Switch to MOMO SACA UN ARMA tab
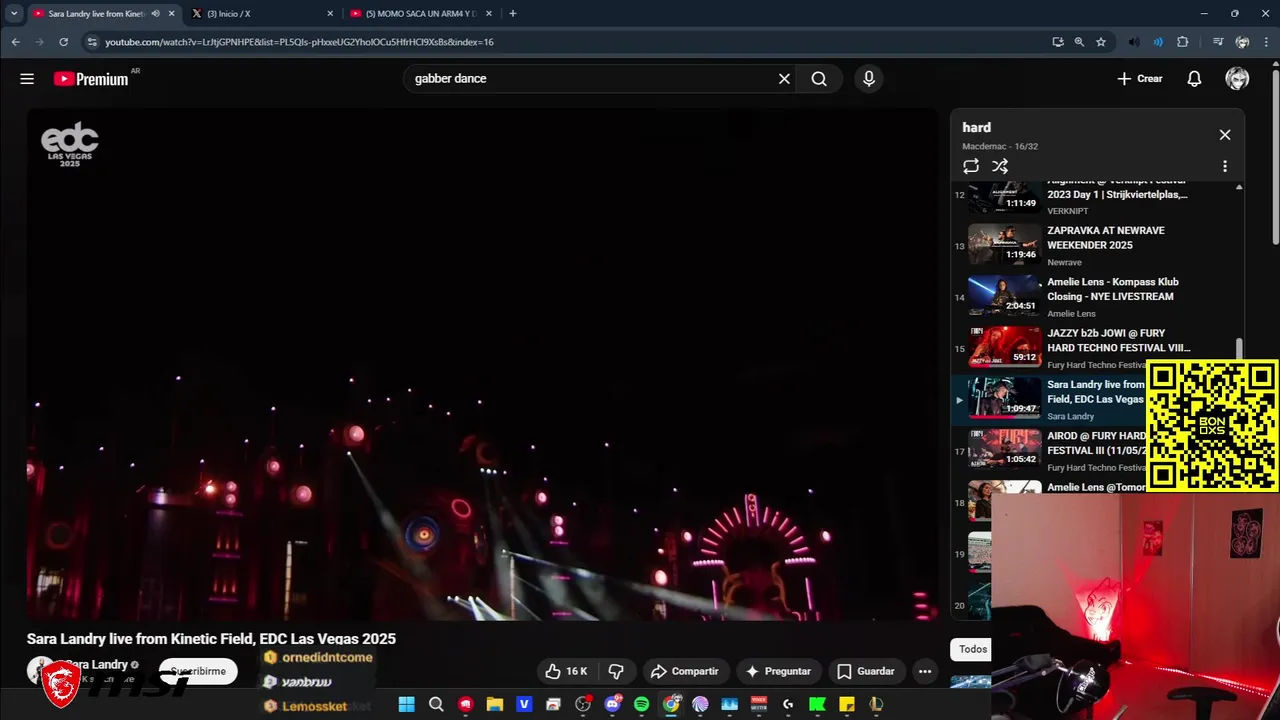 [420, 14]
